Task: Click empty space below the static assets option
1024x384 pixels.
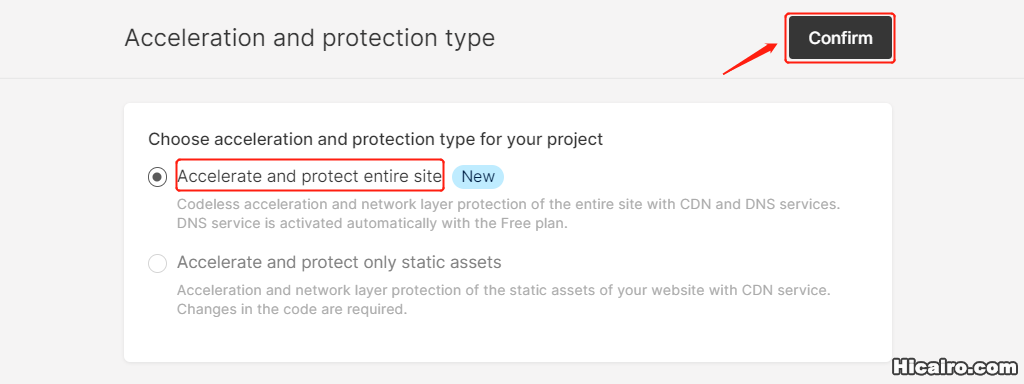Action: click(x=507, y=340)
